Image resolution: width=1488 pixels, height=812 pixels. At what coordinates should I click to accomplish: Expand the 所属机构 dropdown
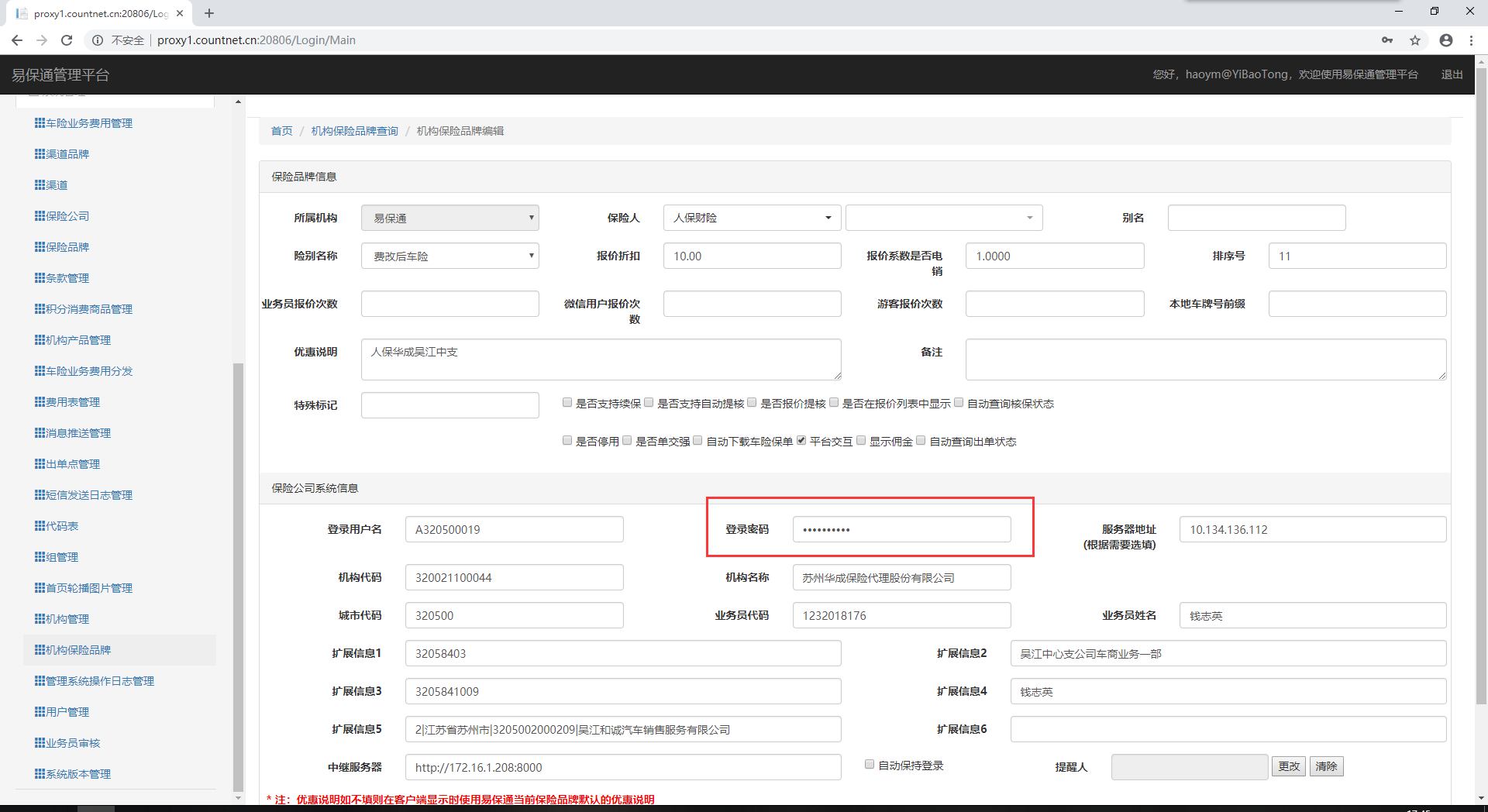coord(449,218)
